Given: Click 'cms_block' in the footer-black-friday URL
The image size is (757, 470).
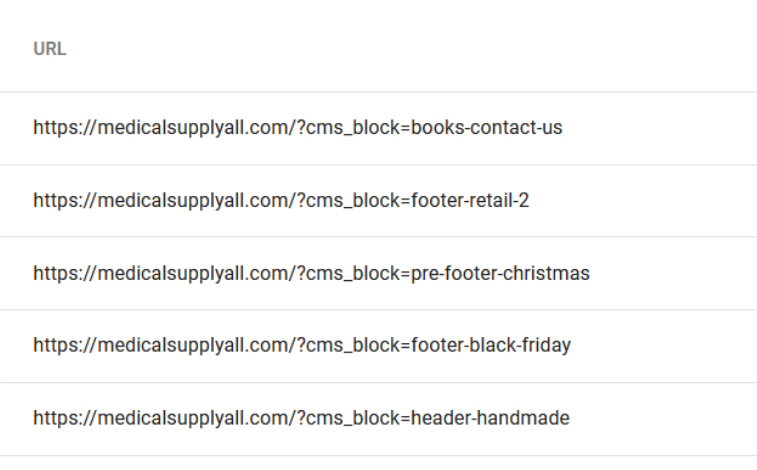Looking at the screenshot, I should pos(353,346).
